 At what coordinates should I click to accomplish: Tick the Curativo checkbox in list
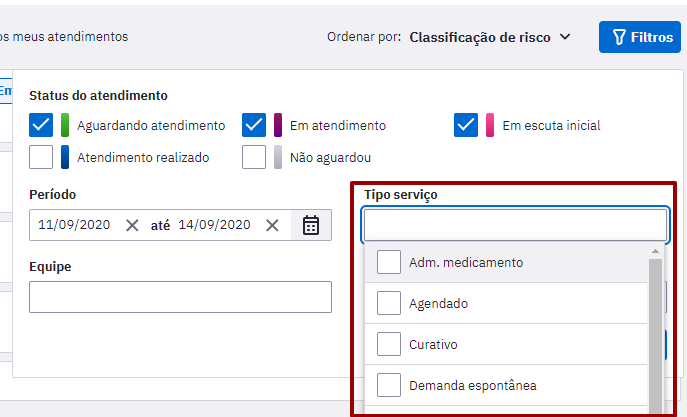pos(389,344)
